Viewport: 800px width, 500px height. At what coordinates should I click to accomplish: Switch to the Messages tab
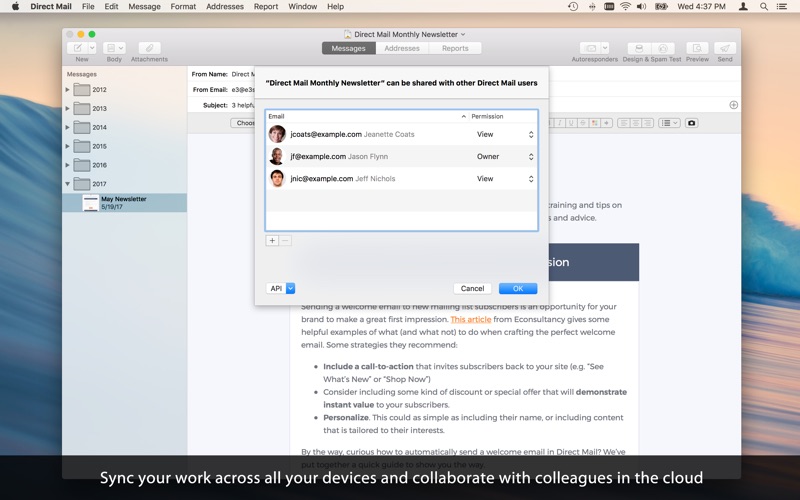point(348,48)
